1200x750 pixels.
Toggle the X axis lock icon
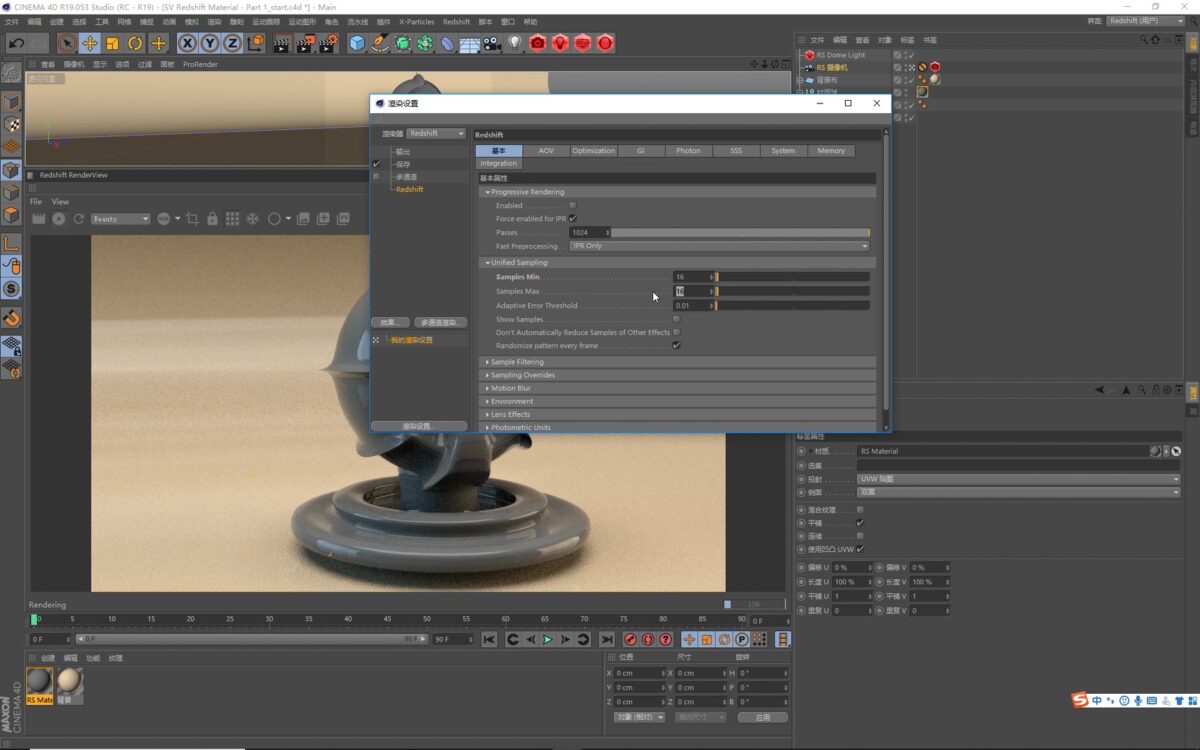pos(187,43)
